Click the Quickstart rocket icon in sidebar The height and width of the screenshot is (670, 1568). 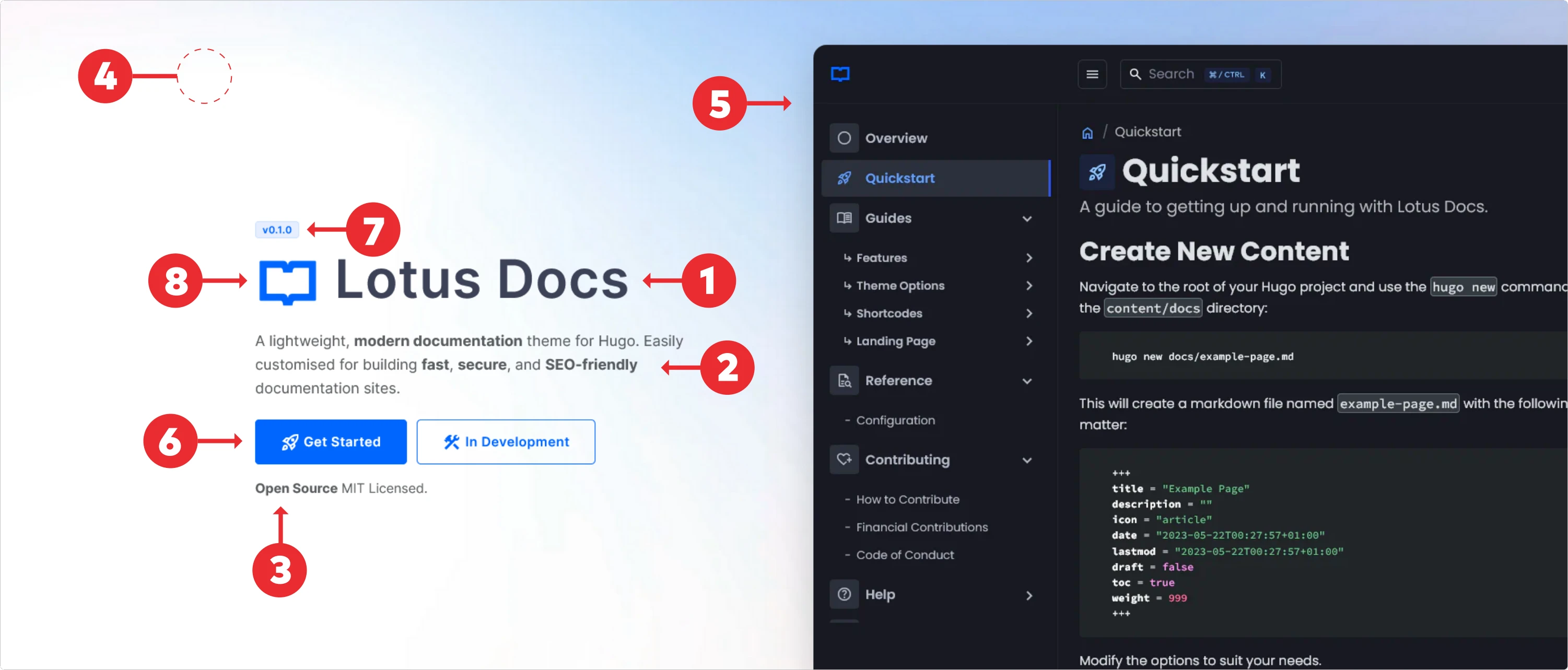click(x=844, y=178)
